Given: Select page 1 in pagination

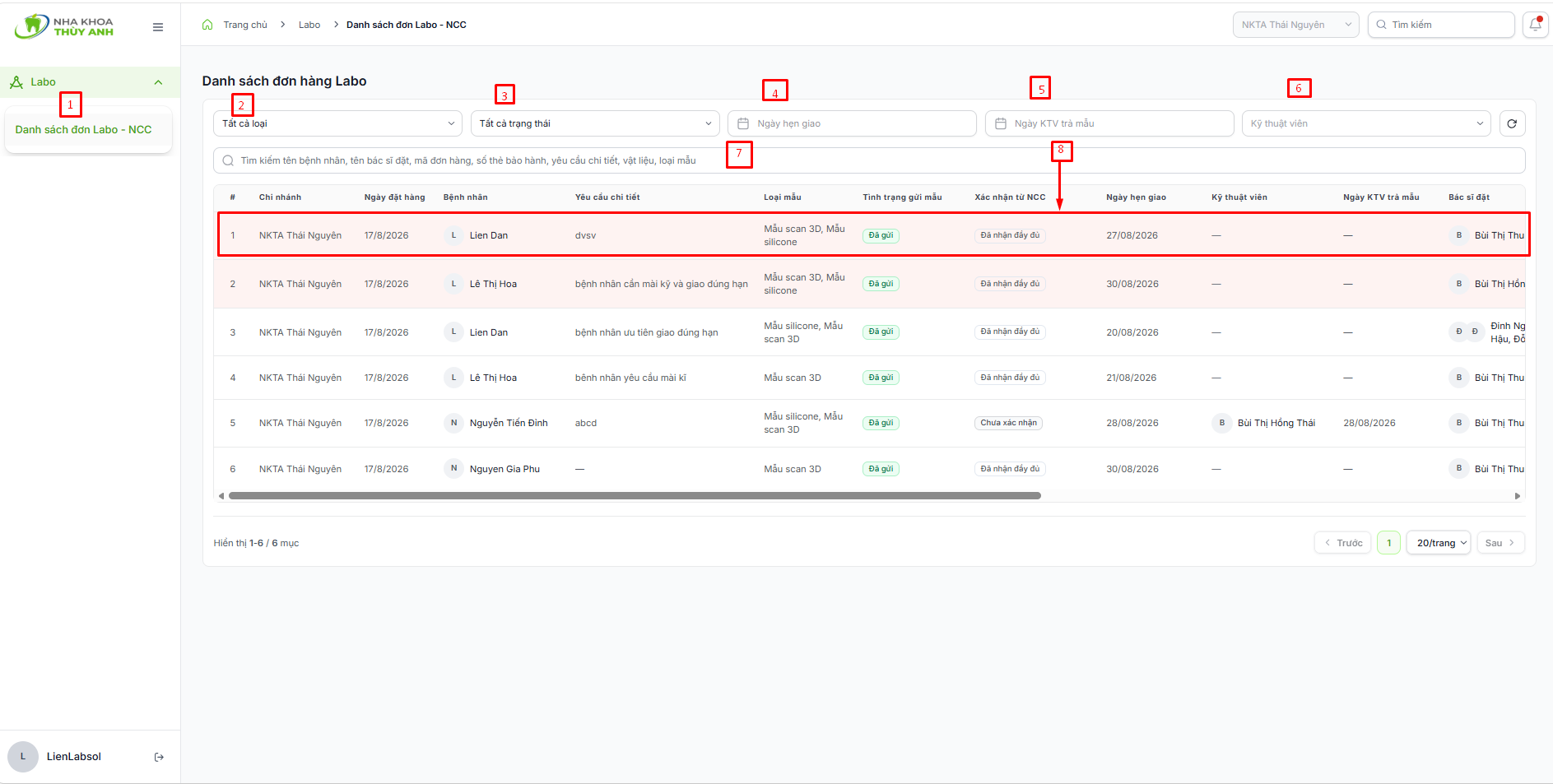Looking at the screenshot, I should tap(1389, 543).
